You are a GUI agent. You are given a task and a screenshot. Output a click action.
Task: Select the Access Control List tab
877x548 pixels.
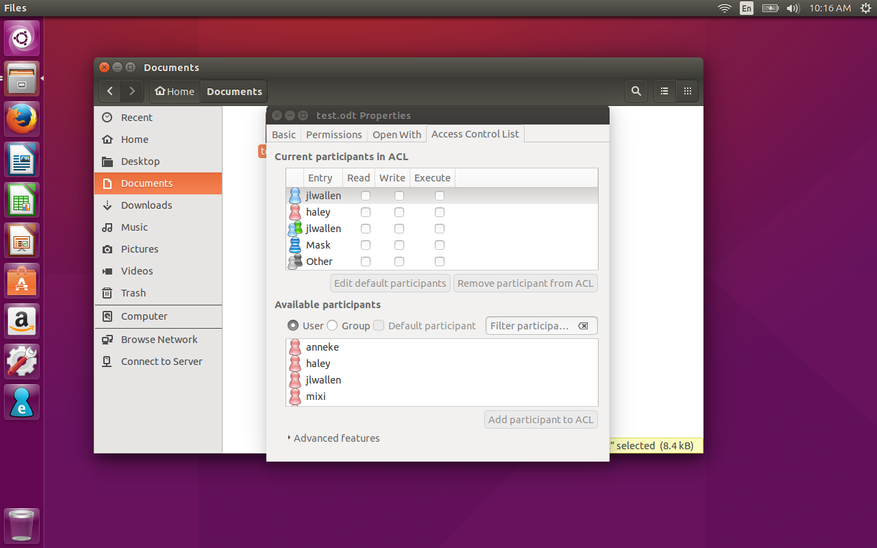tap(475, 134)
